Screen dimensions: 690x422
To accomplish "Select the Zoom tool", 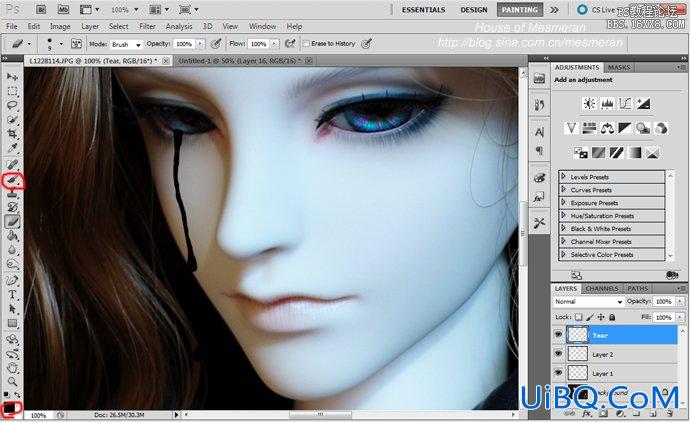I will click(12, 381).
